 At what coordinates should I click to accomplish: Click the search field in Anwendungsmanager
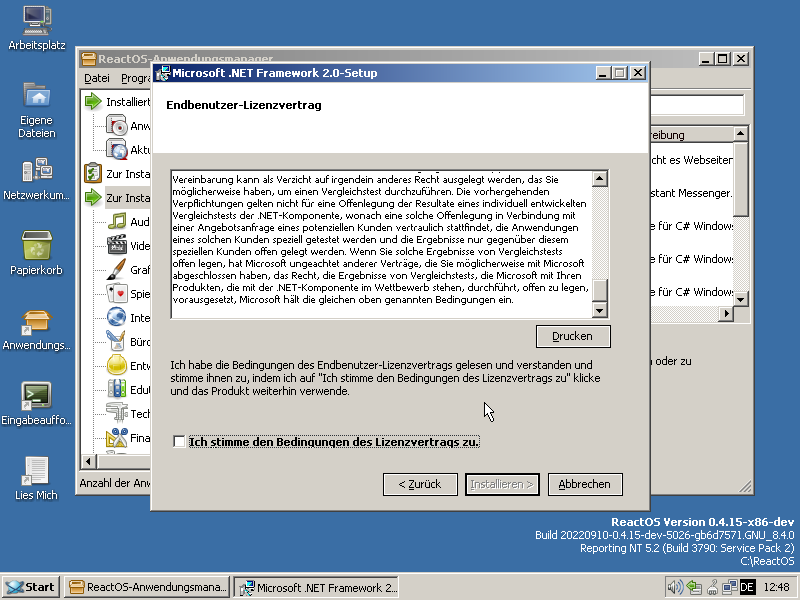[697, 105]
